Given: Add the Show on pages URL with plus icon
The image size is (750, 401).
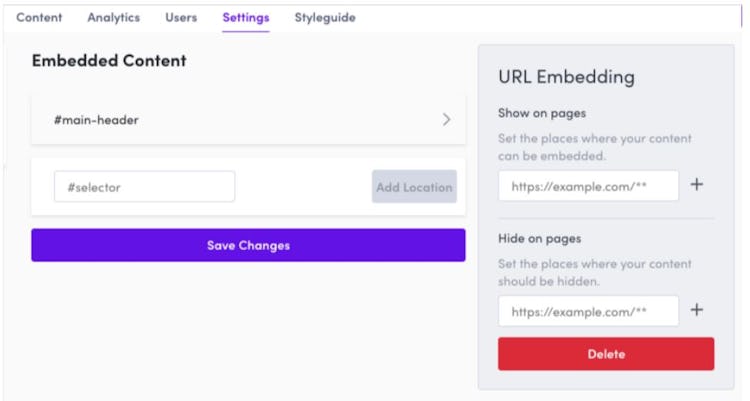Looking at the screenshot, I should (697, 185).
